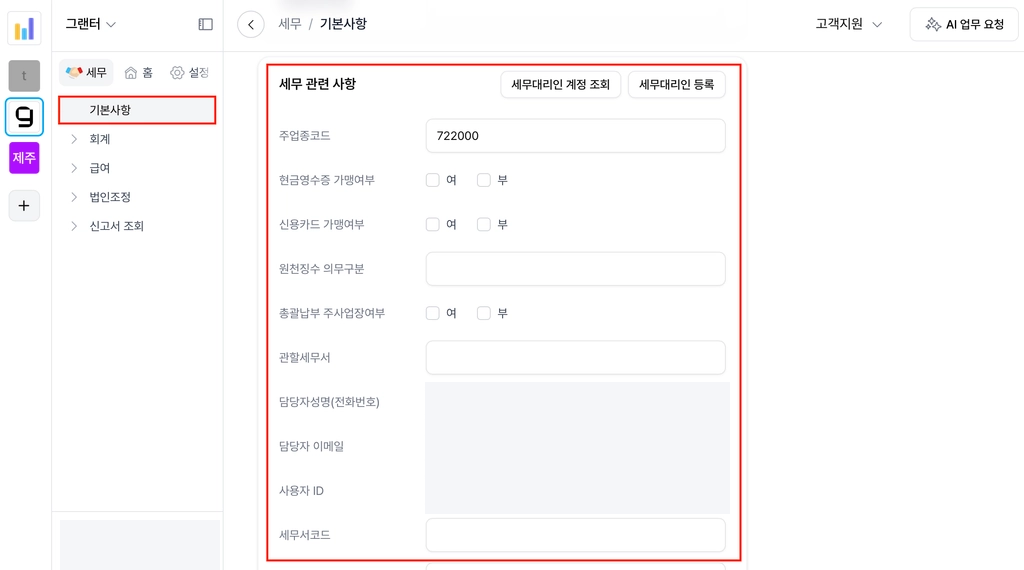Focus the 주업종코드 input field
This screenshot has height=570, width=1024.
[575, 136]
